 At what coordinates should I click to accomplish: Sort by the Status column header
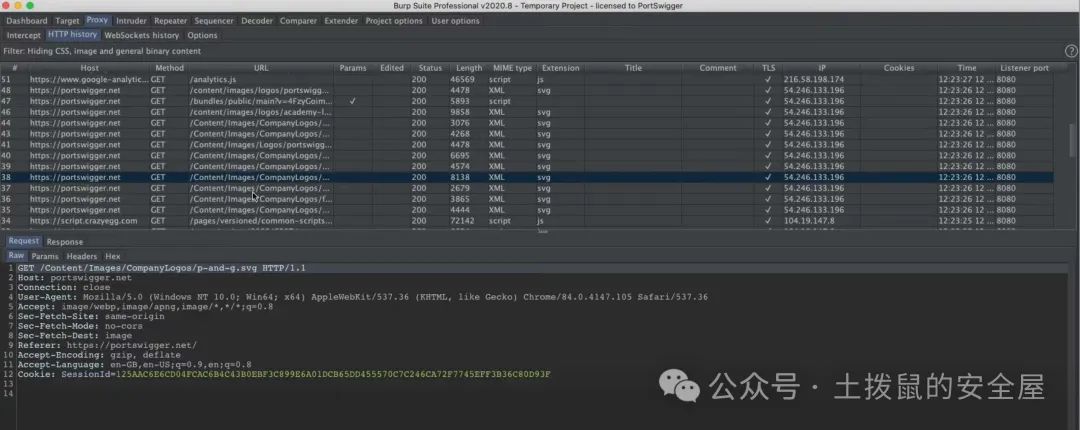[430, 68]
